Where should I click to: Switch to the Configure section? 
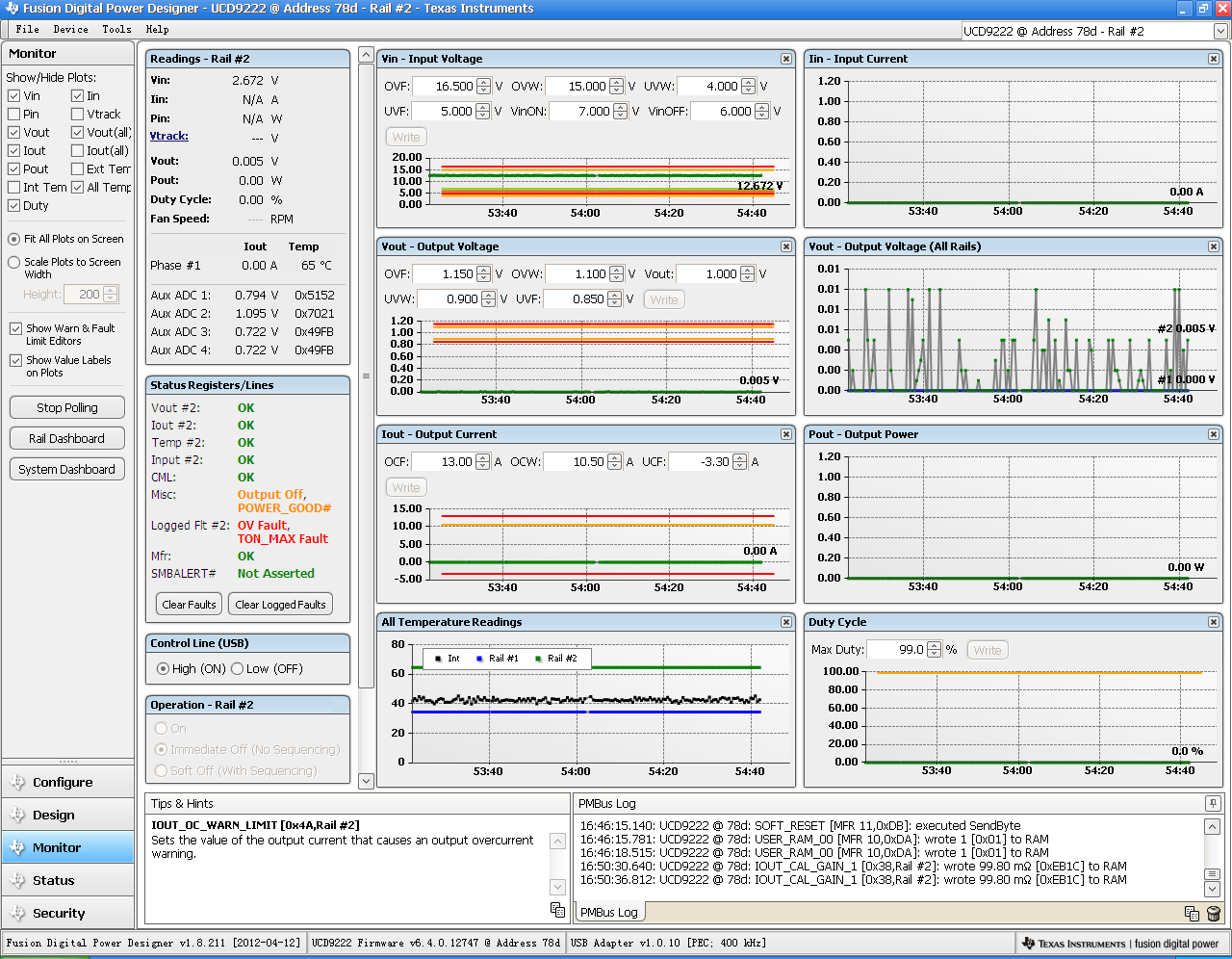coord(67,783)
